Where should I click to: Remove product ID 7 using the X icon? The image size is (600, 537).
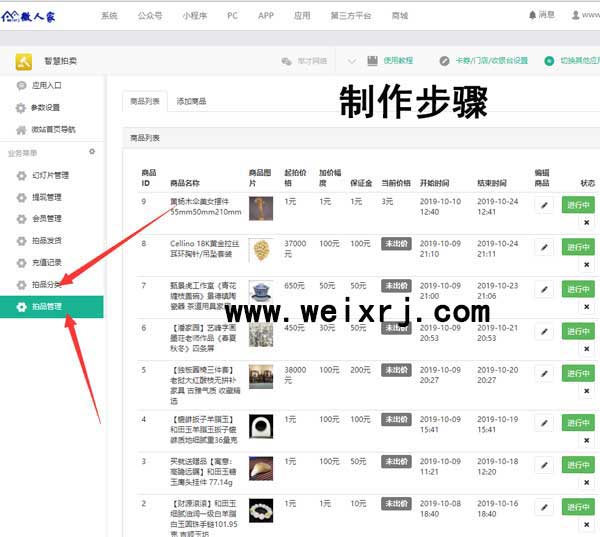click(586, 307)
